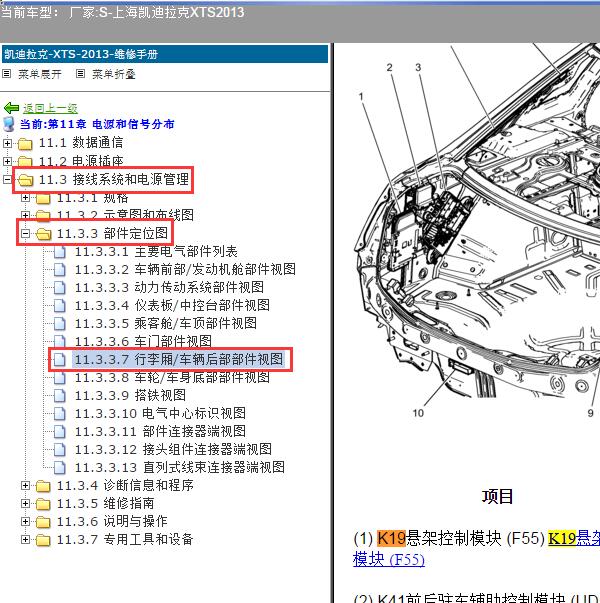Screen dimensions: 600x603
Task: Click the 11.3.3.5 document page icon
Action: (x=60, y=324)
